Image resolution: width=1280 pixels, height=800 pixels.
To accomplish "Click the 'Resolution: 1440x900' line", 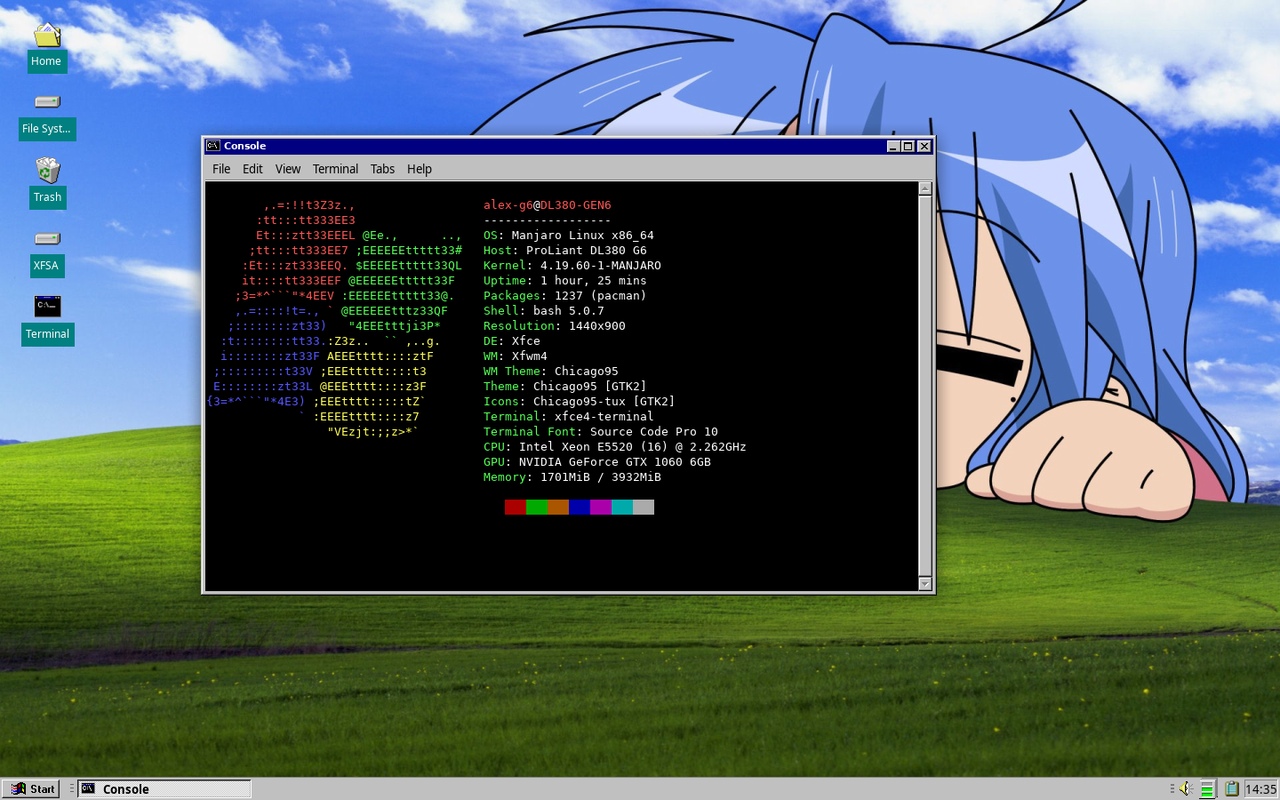I will 554,325.
